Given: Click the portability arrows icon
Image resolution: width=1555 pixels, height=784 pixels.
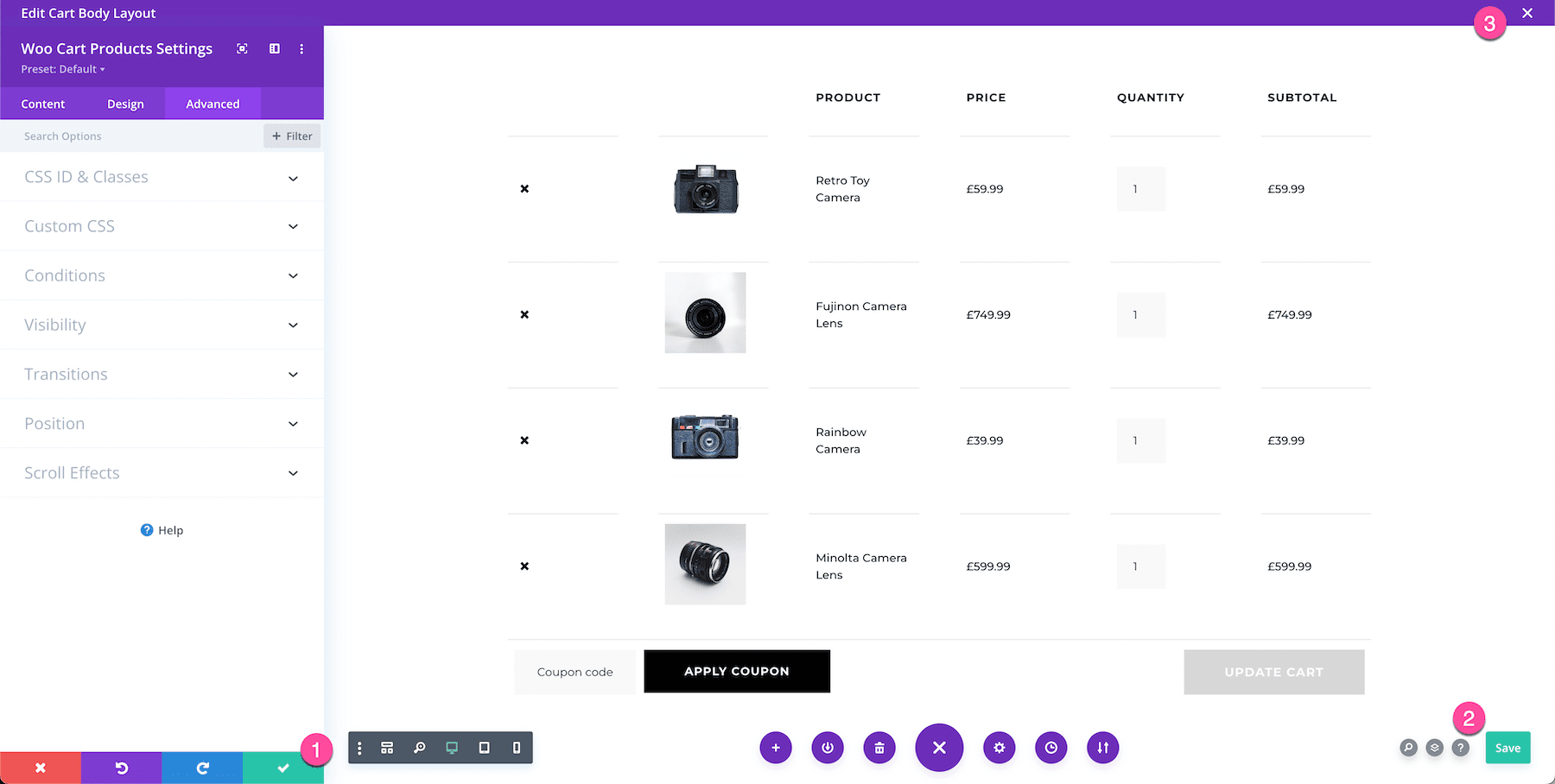Looking at the screenshot, I should coord(1103,748).
